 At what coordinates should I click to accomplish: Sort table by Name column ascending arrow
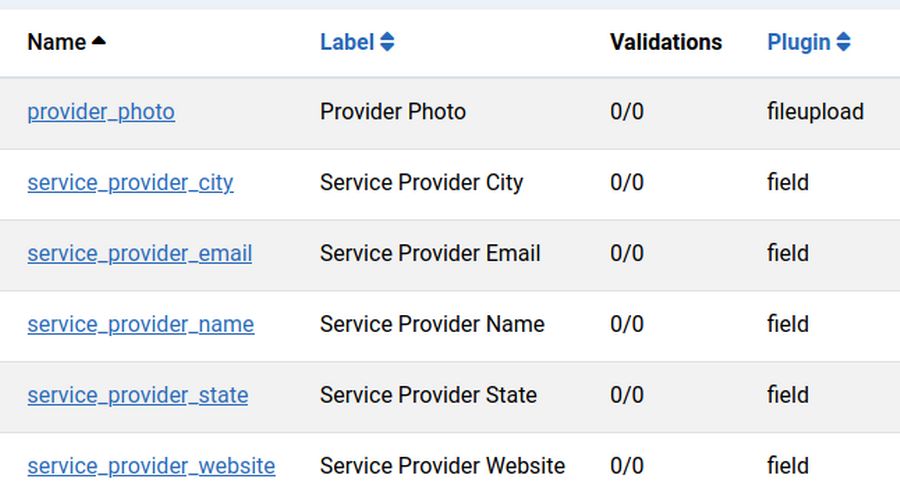[98, 42]
